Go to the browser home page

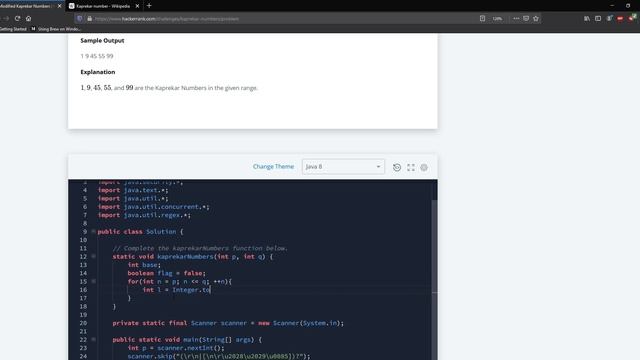[28, 18]
